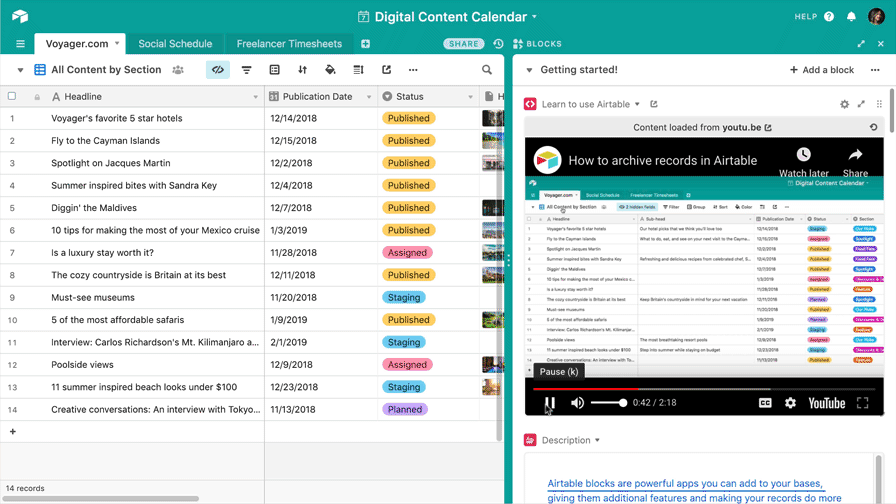896x504 pixels.
Task: Switch to the Freelancer Timesheets tab
Action: click(289, 43)
